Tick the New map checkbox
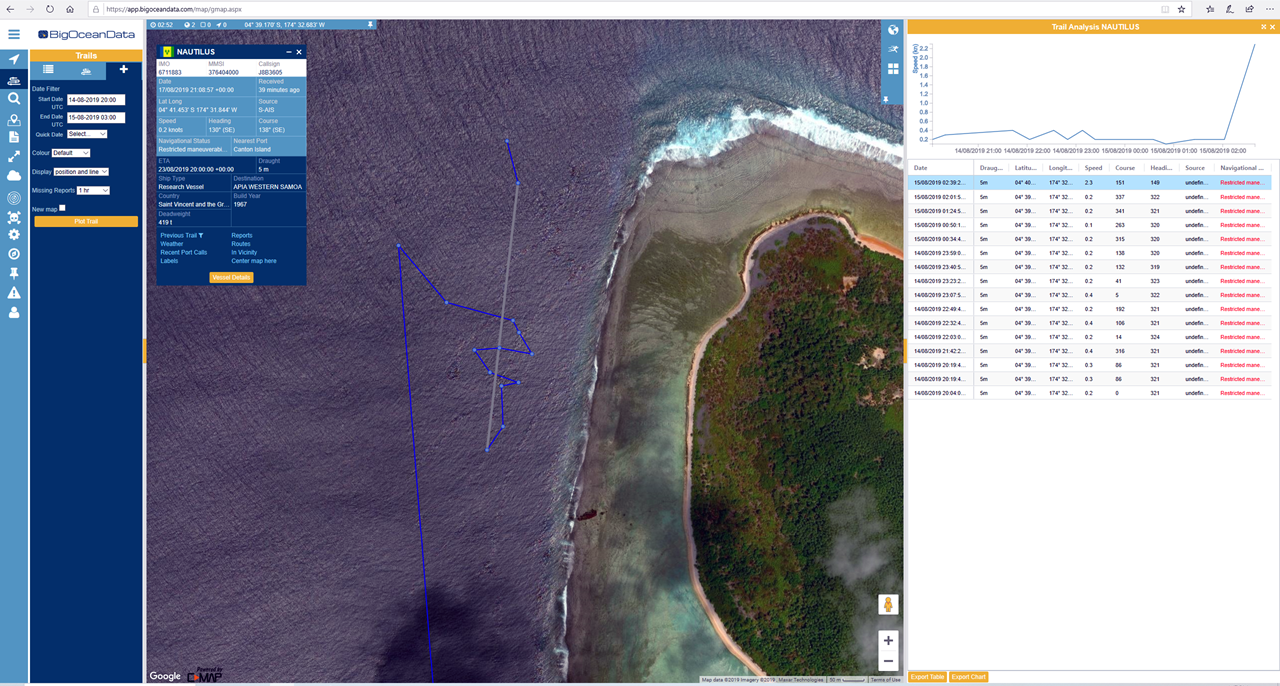 (x=62, y=209)
